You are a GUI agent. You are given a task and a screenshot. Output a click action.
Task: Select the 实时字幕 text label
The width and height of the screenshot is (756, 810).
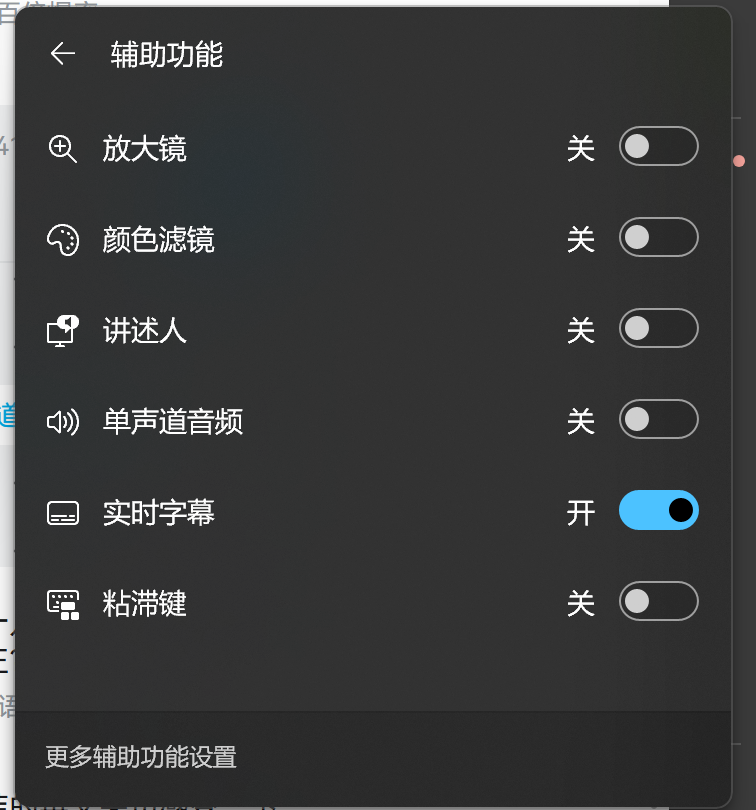(x=158, y=513)
